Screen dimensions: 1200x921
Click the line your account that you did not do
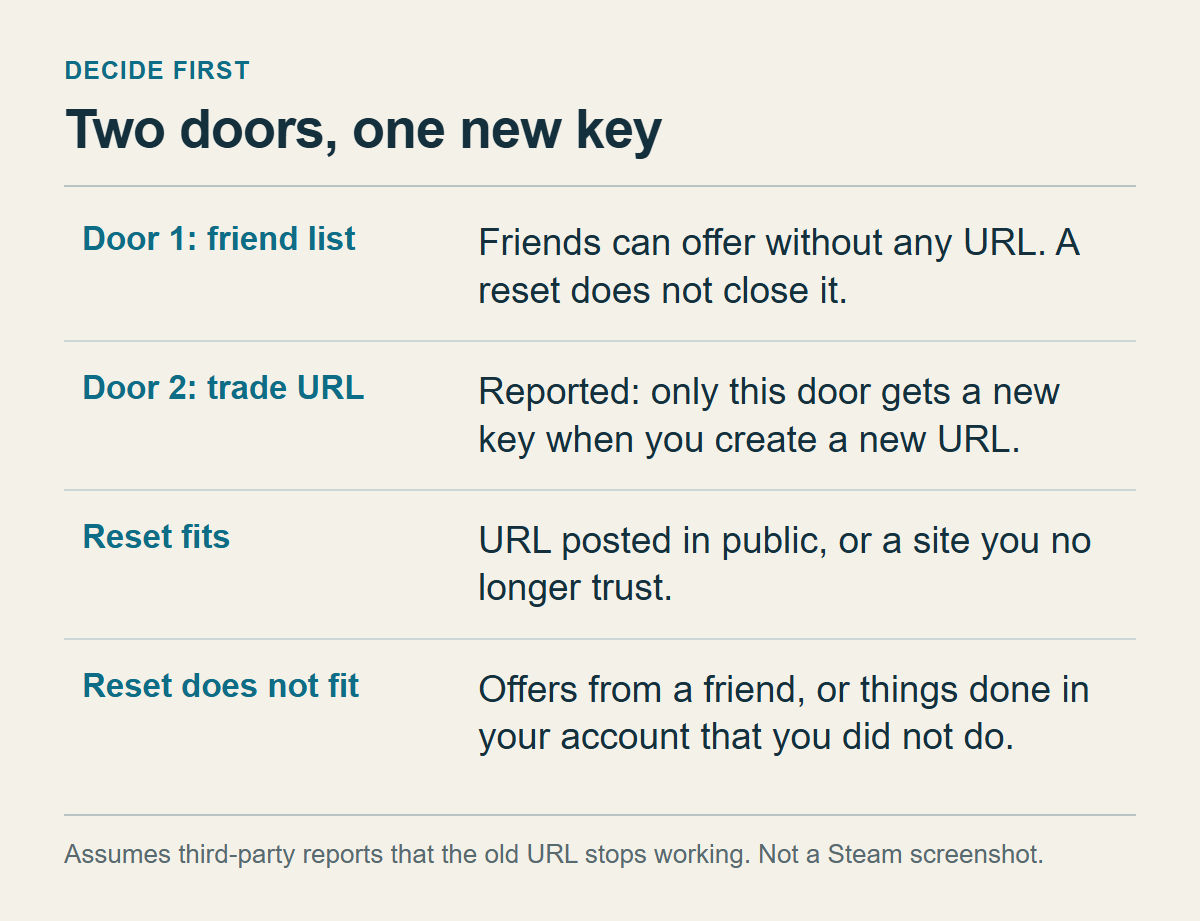[746, 737]
